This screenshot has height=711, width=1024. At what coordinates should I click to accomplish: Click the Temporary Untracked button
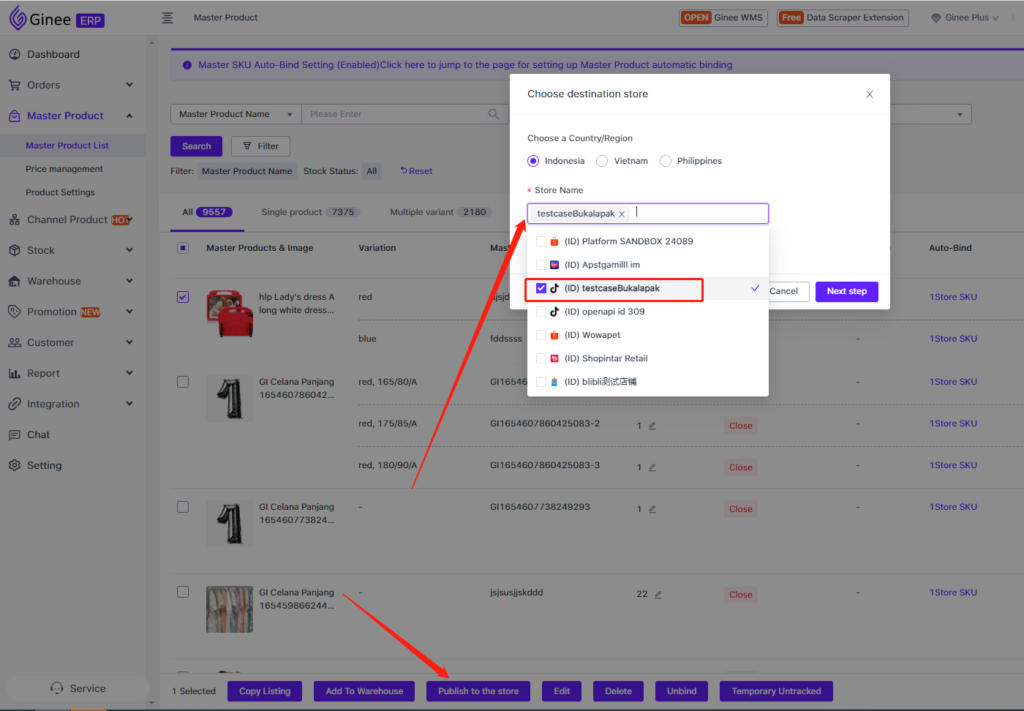click(x=776, y=691)
